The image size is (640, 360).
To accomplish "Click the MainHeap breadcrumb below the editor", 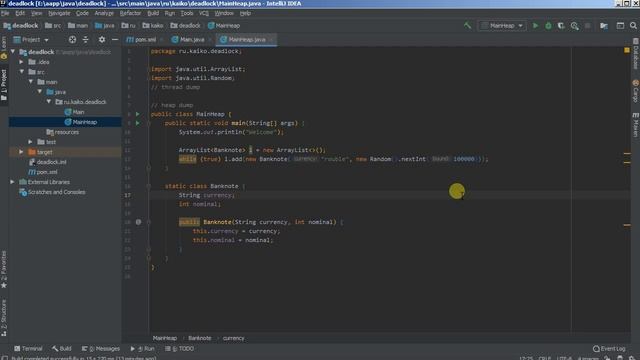I will [x=165, y=338].
